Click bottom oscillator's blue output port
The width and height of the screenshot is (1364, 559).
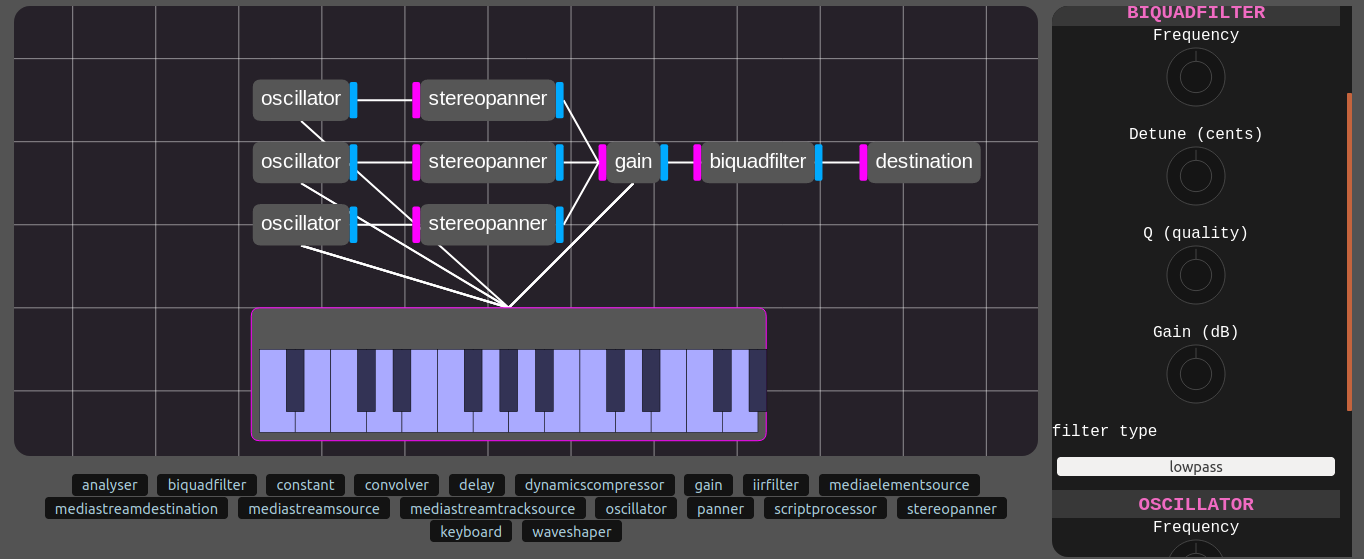[354, 224]
